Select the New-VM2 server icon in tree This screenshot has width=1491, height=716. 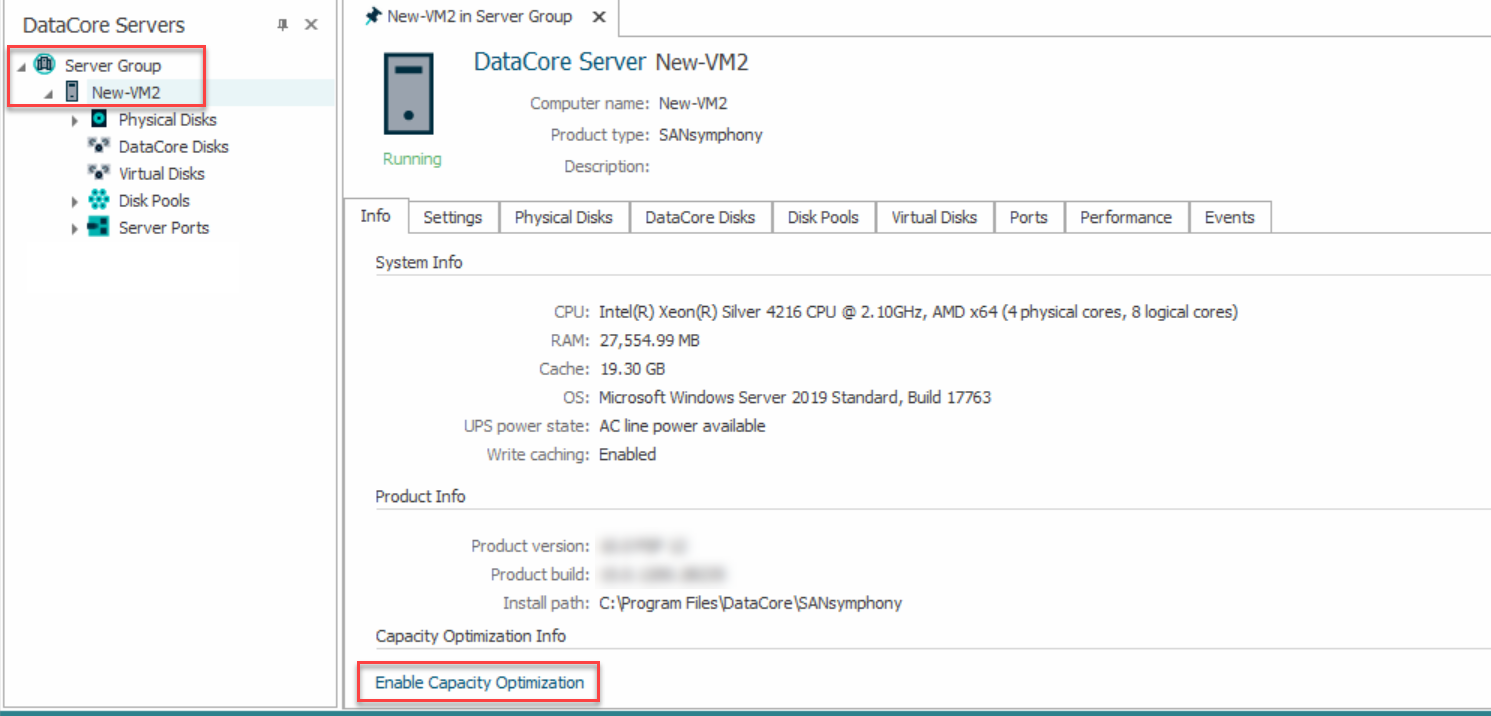click(71, 91)
